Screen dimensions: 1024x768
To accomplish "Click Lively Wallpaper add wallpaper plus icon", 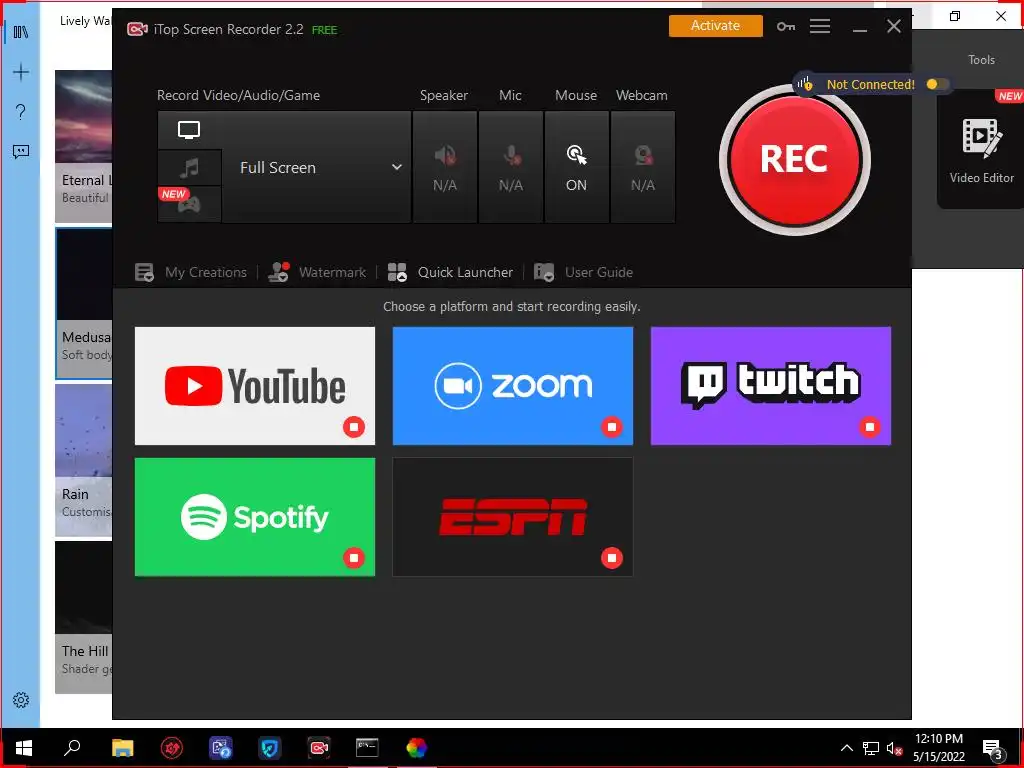I will tap(21, 72).
